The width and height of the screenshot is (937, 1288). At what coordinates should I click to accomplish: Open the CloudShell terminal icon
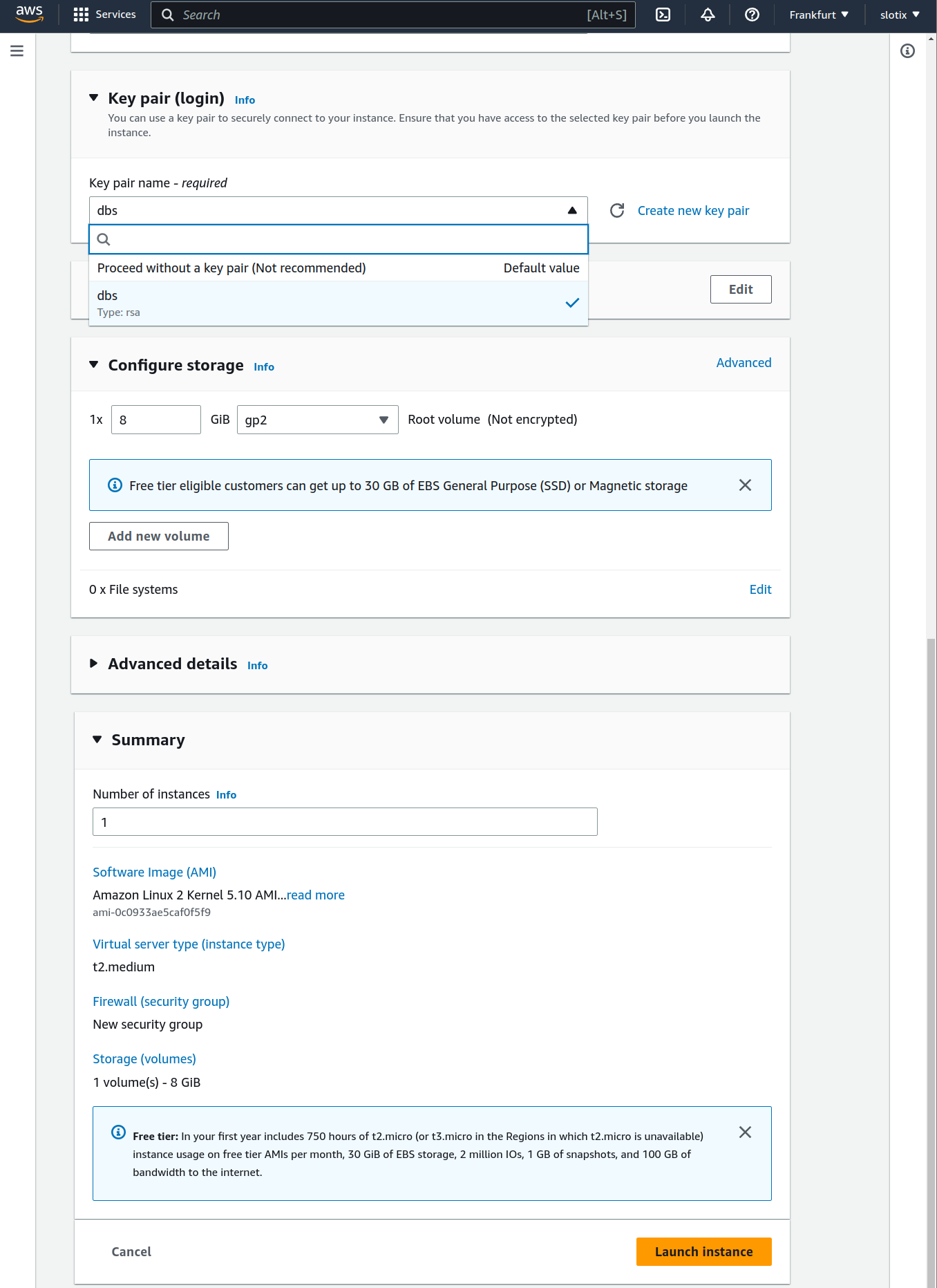[663, 15]
